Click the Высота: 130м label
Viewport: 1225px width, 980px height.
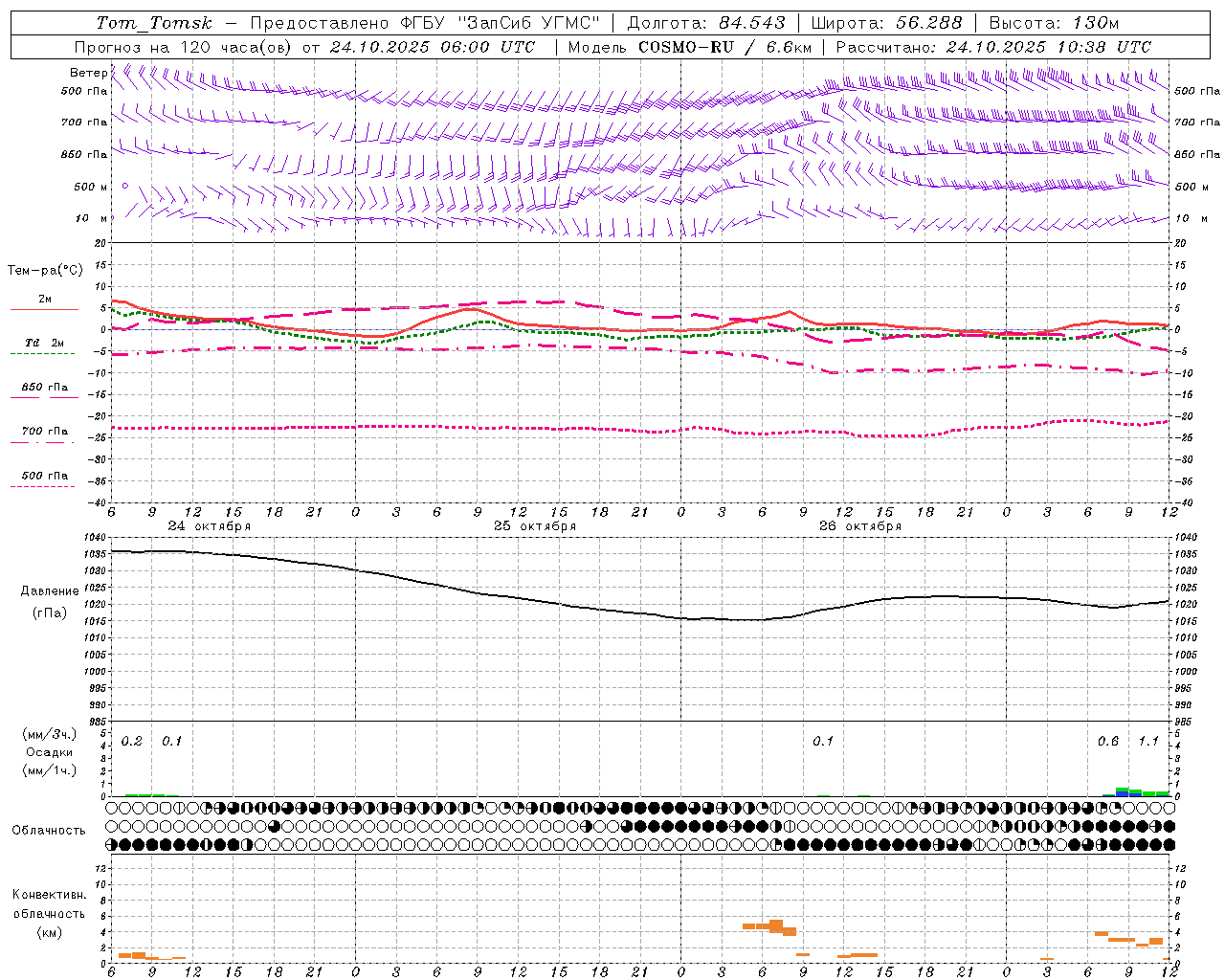tap(1053, 22)
